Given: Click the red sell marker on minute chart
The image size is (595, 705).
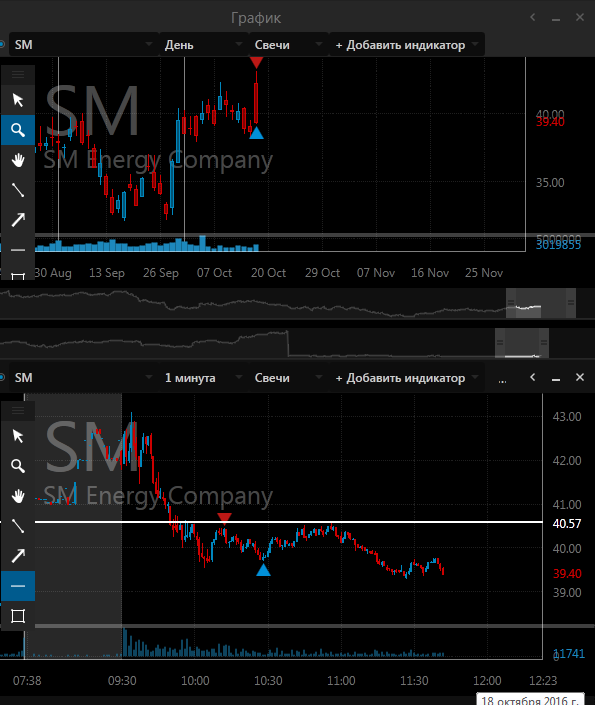Looking at the screenshot, I should coord(224,518).
